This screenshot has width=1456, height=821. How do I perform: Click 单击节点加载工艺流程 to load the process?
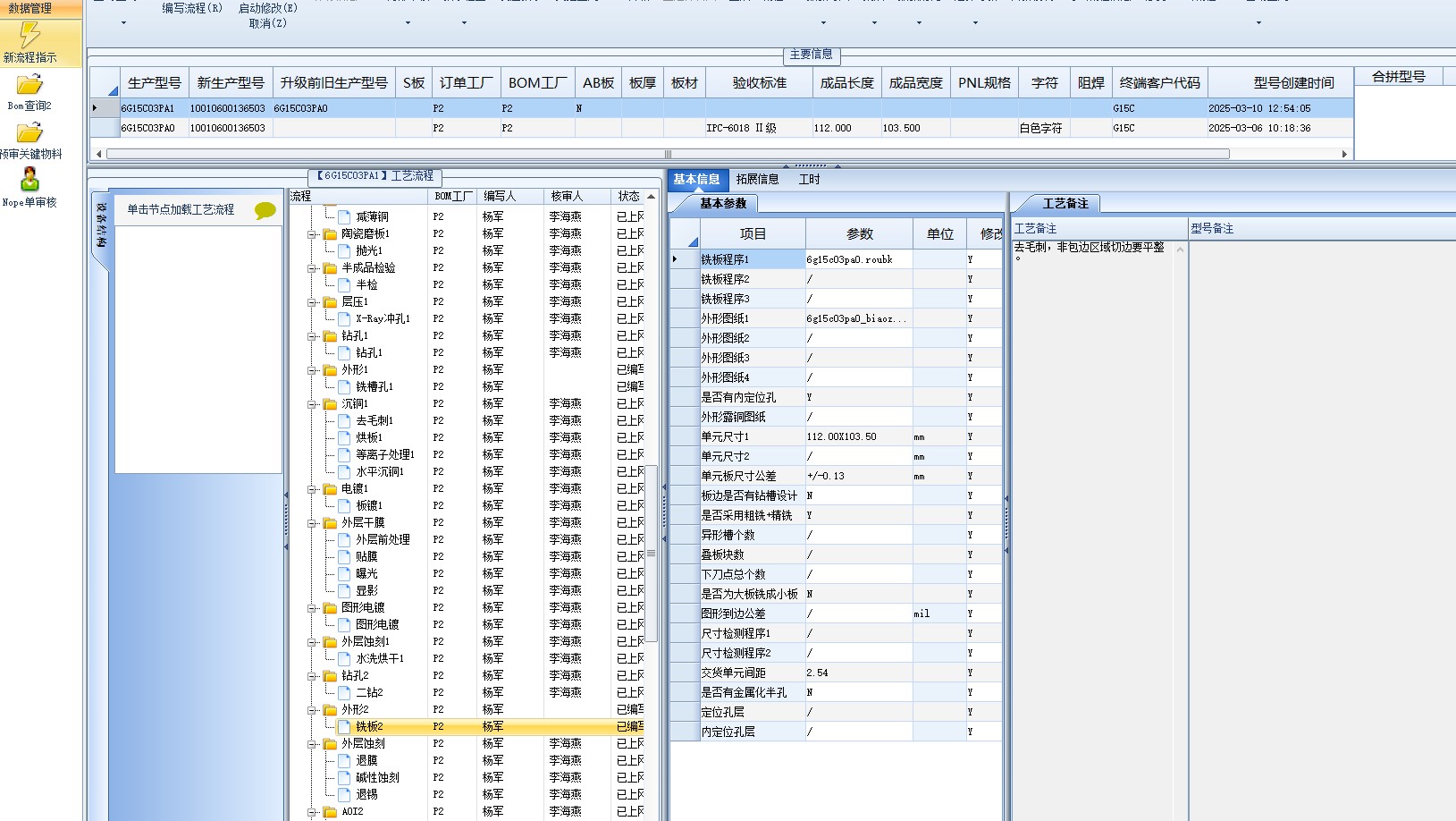point(181,210)
